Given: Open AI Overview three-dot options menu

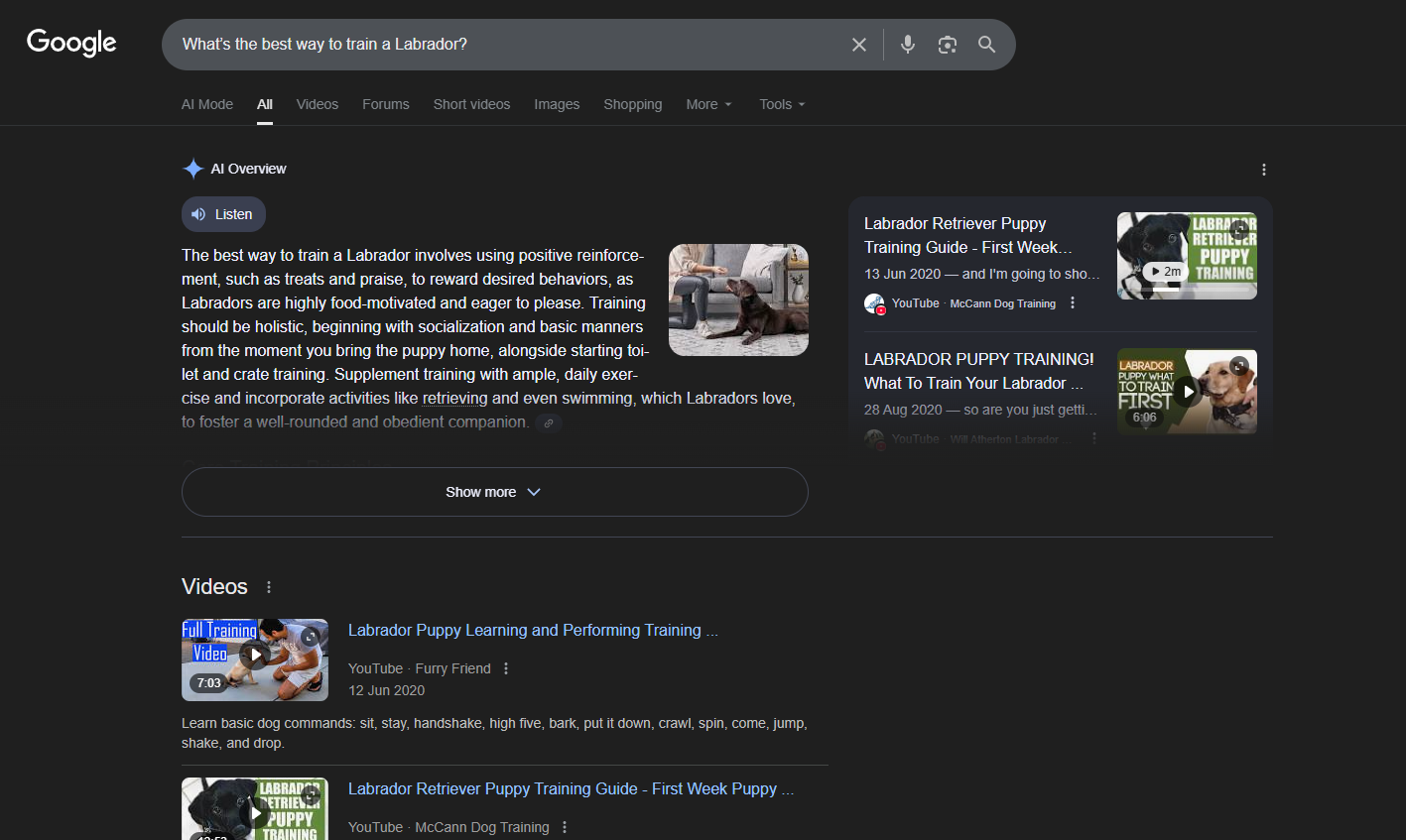Looking at the screenshot, I should (1263, 170).
